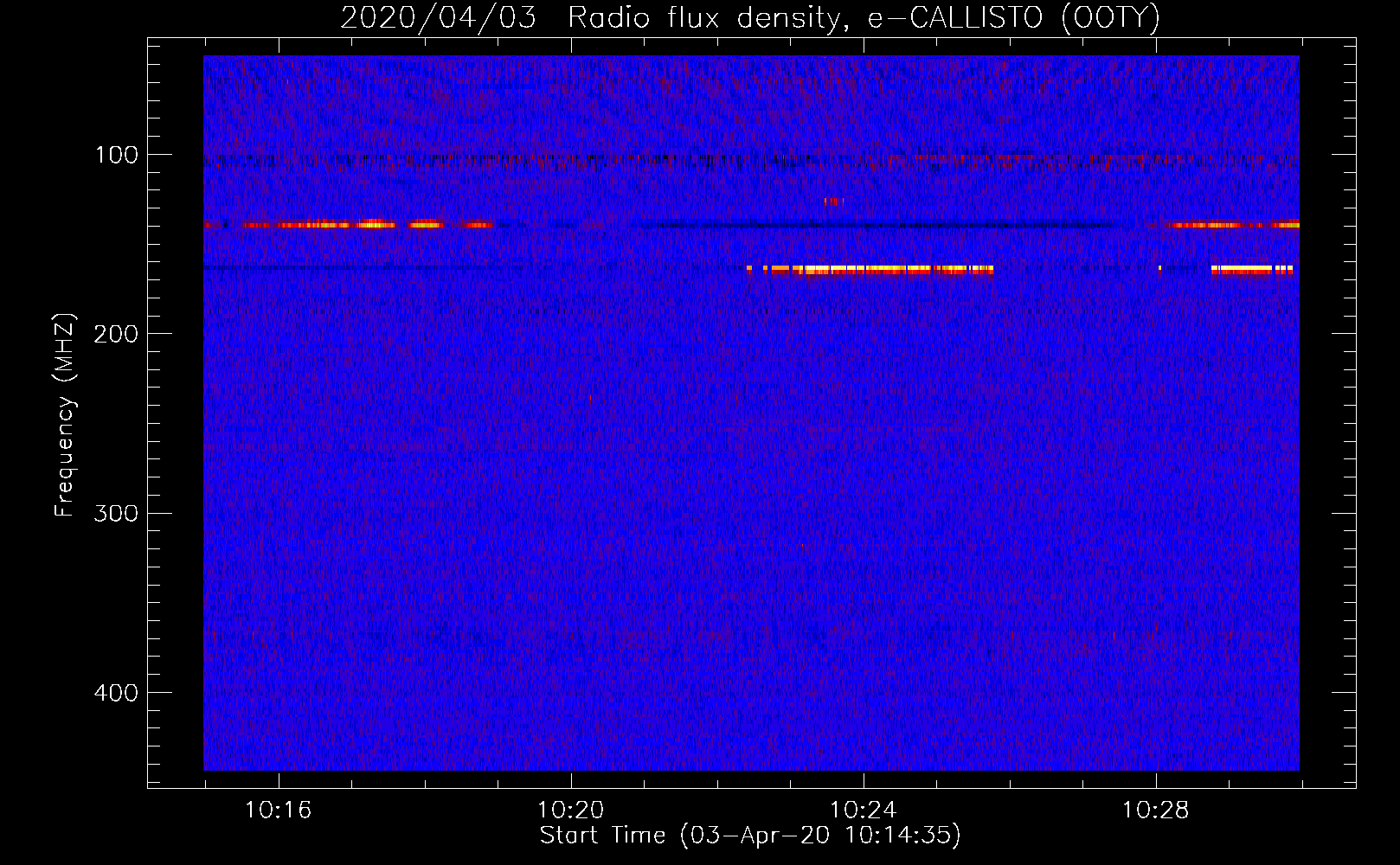Click the 100 frequency tick label

117,155
